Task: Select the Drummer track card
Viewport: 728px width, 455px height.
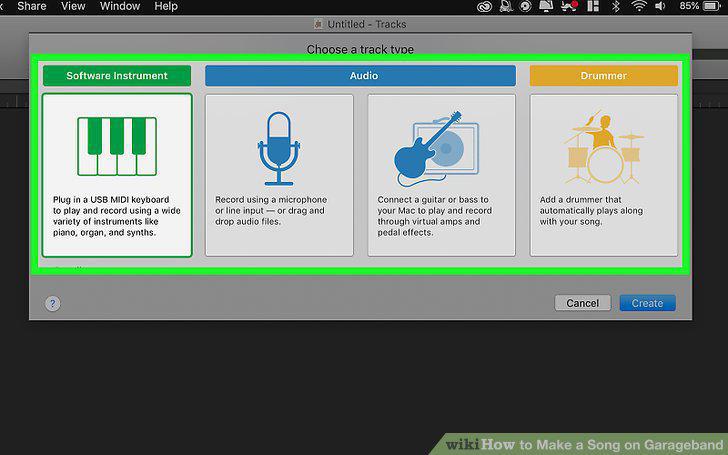Action: coord(604,175)
